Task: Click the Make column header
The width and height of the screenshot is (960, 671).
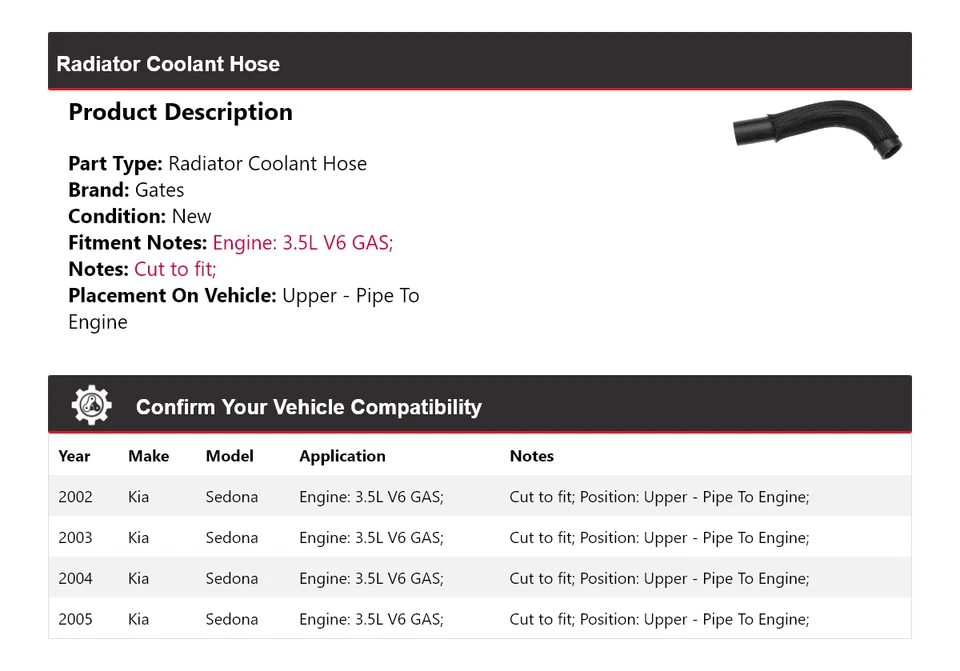Action: pos(148,456)
